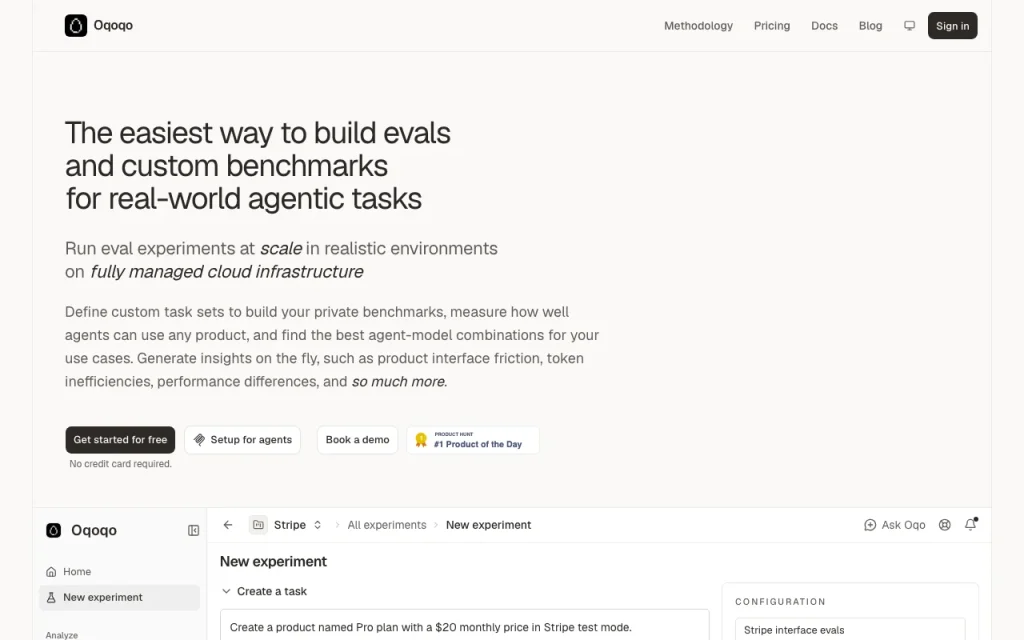Open notifications bell

coord(970,524)
